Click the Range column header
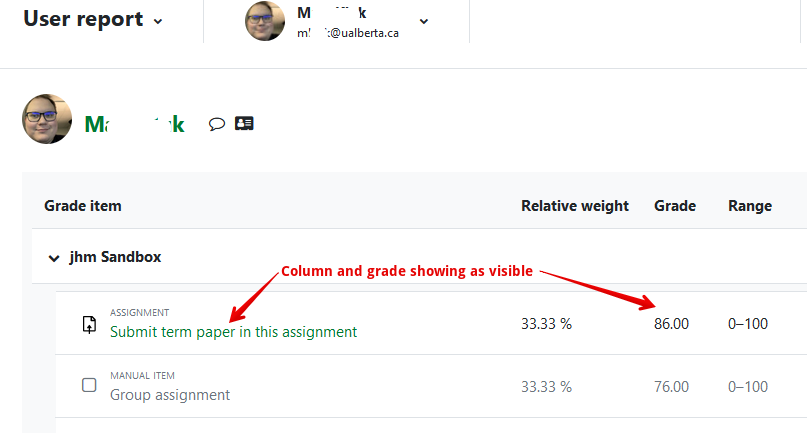The image size is (807, 433). (750, 206)
